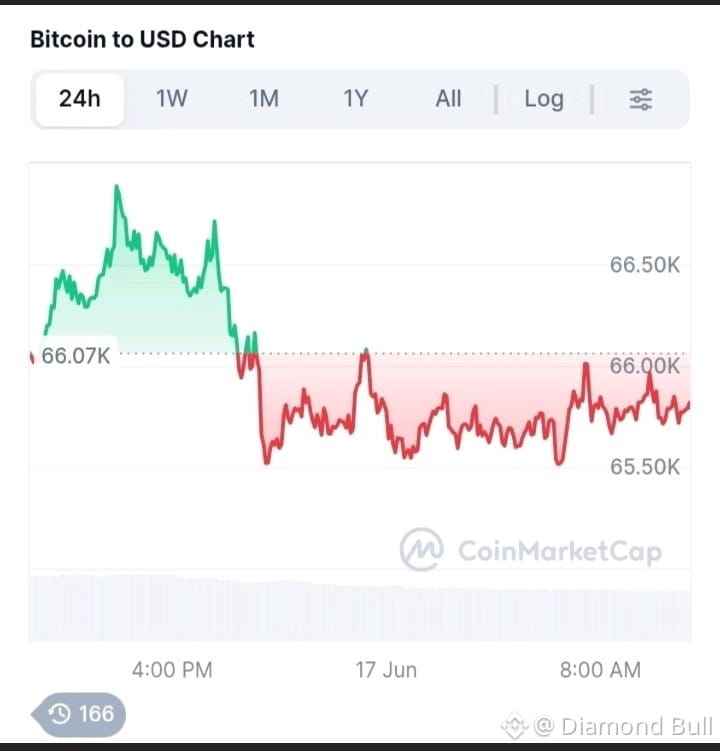Click the volume bars below the chart
The height and width of the screenshot is (751, 720).
[x=360, y=608]
